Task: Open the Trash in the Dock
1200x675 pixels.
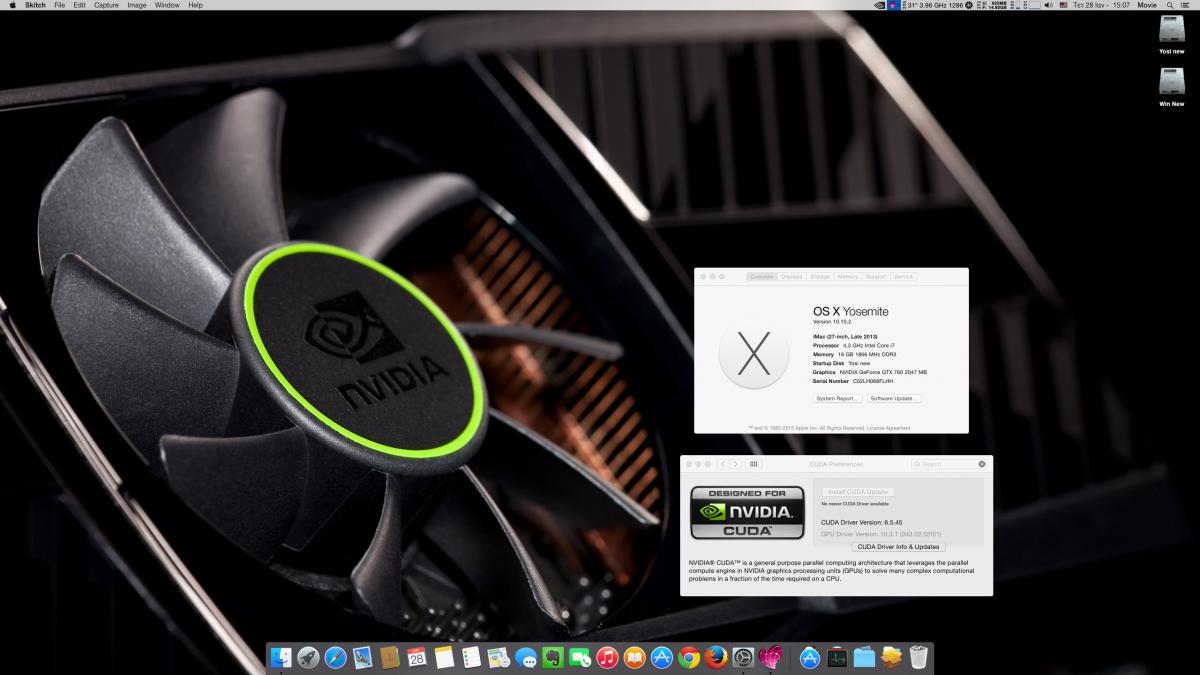Action: click(919, 657)
